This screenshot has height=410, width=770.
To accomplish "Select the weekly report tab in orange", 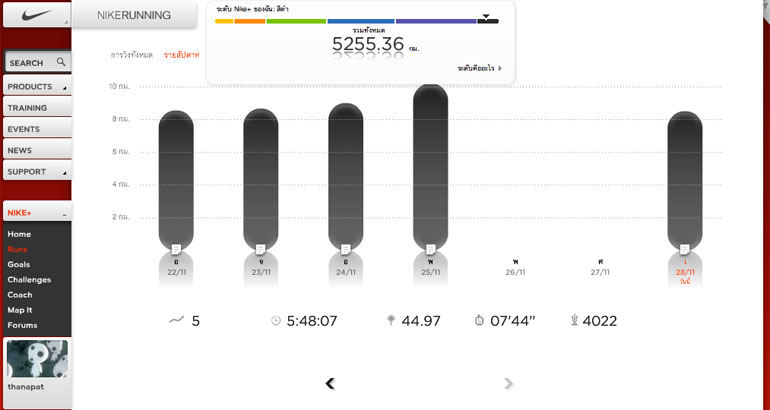I will coord(181,55).
